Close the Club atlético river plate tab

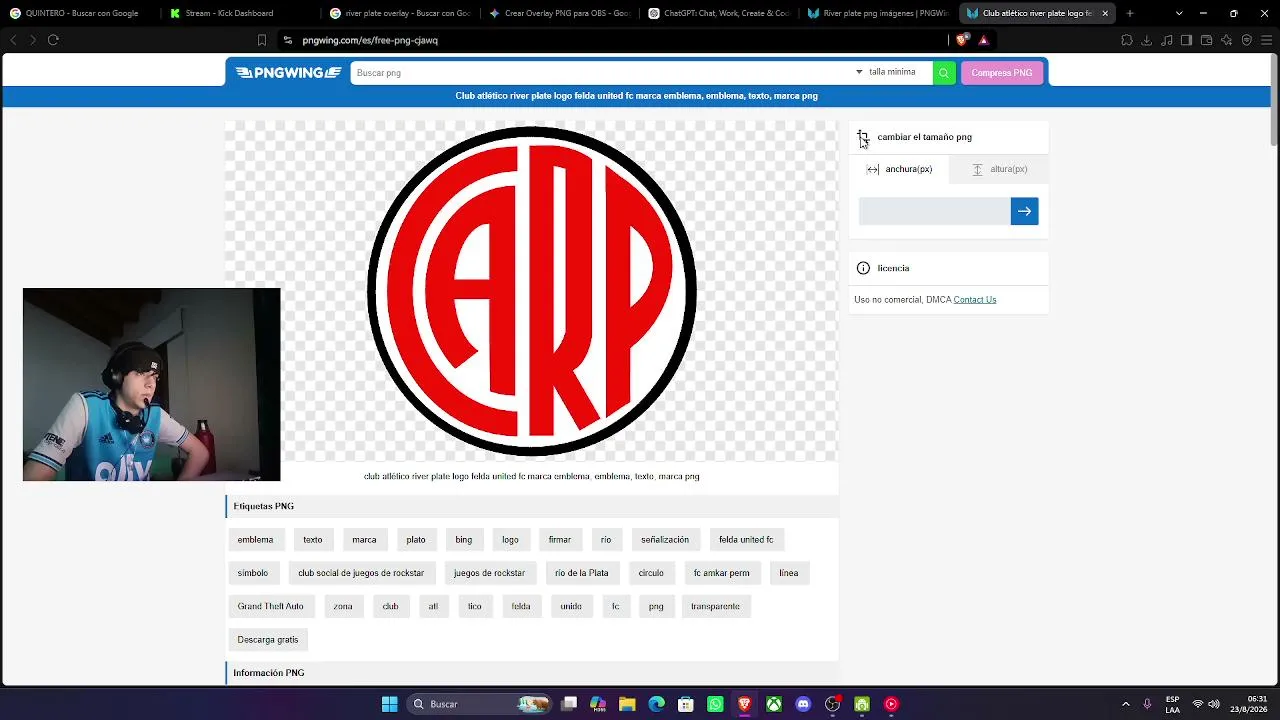(1105, 13)
